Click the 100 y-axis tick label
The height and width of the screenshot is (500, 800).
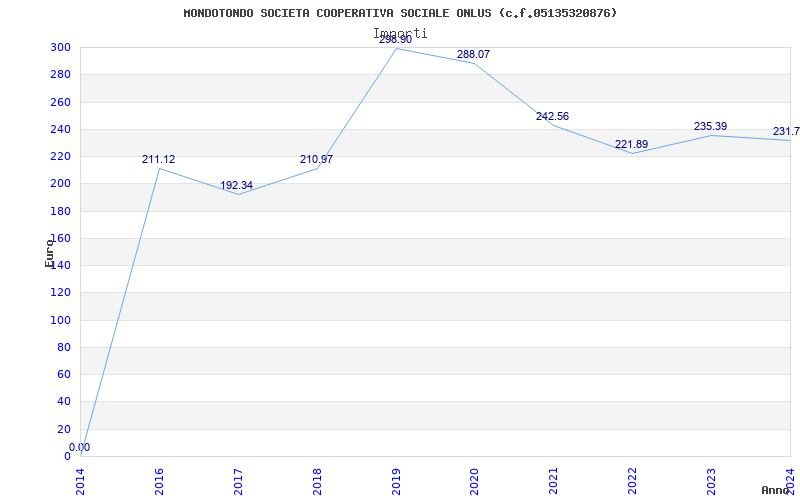coord(60,320)
